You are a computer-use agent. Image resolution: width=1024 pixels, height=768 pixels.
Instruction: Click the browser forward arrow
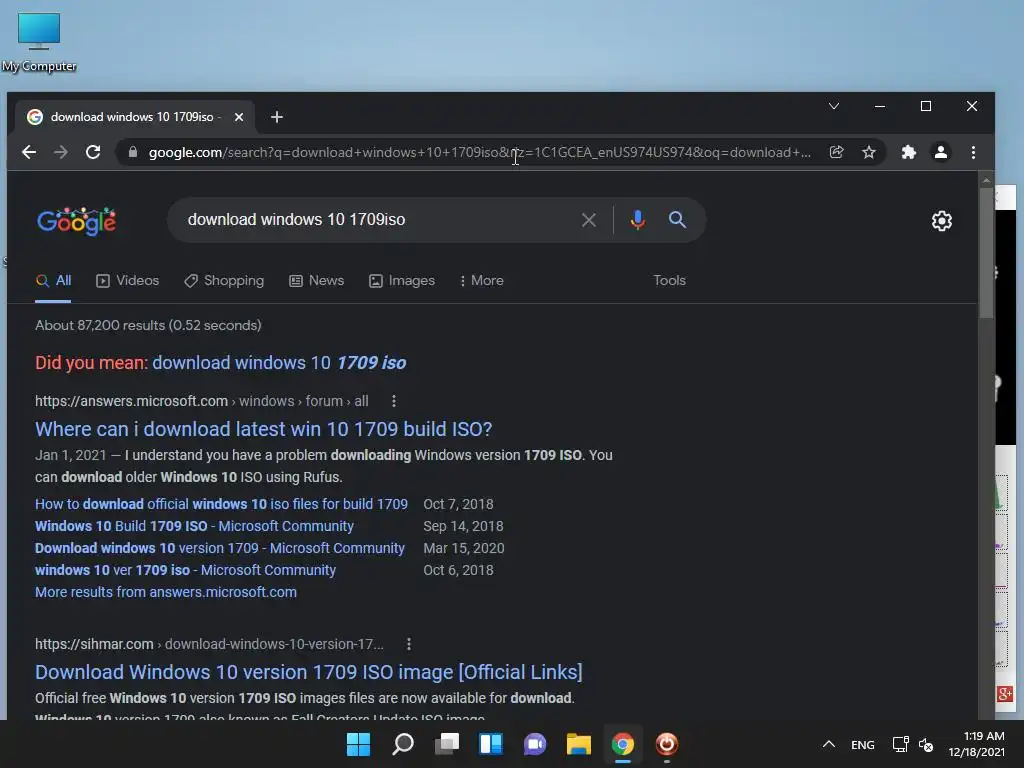pyautogui.click(x=61, y=152)
